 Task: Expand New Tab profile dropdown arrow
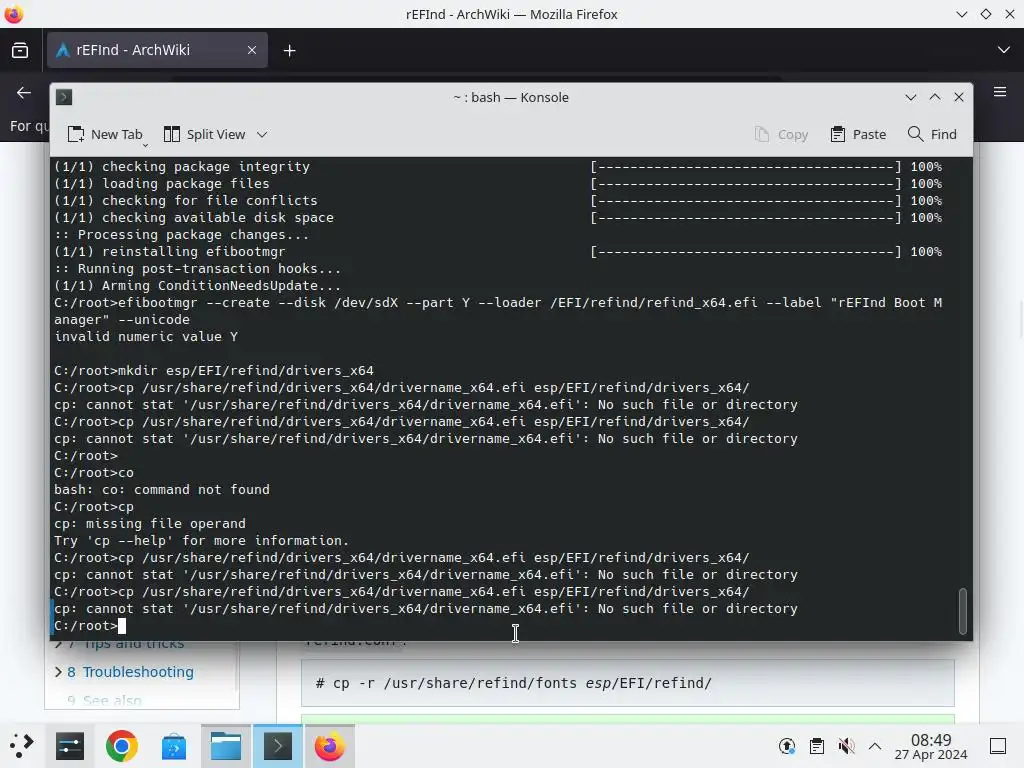coord(146,144)
